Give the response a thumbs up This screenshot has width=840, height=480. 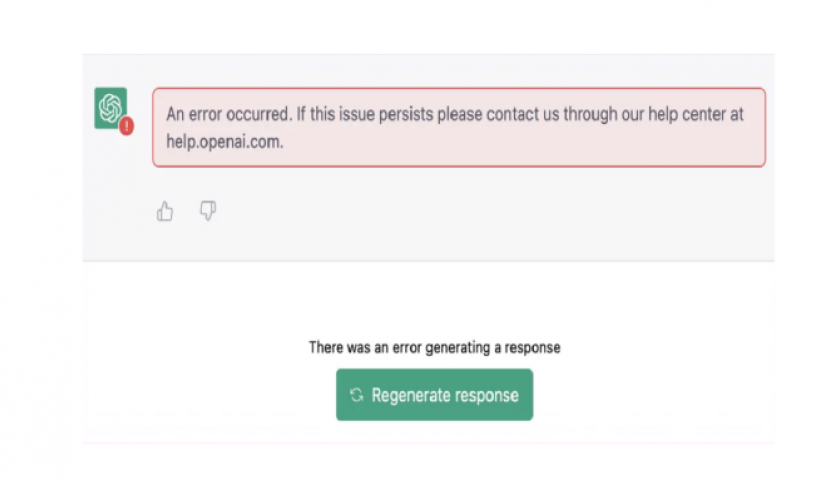click(x=165, y=211)
